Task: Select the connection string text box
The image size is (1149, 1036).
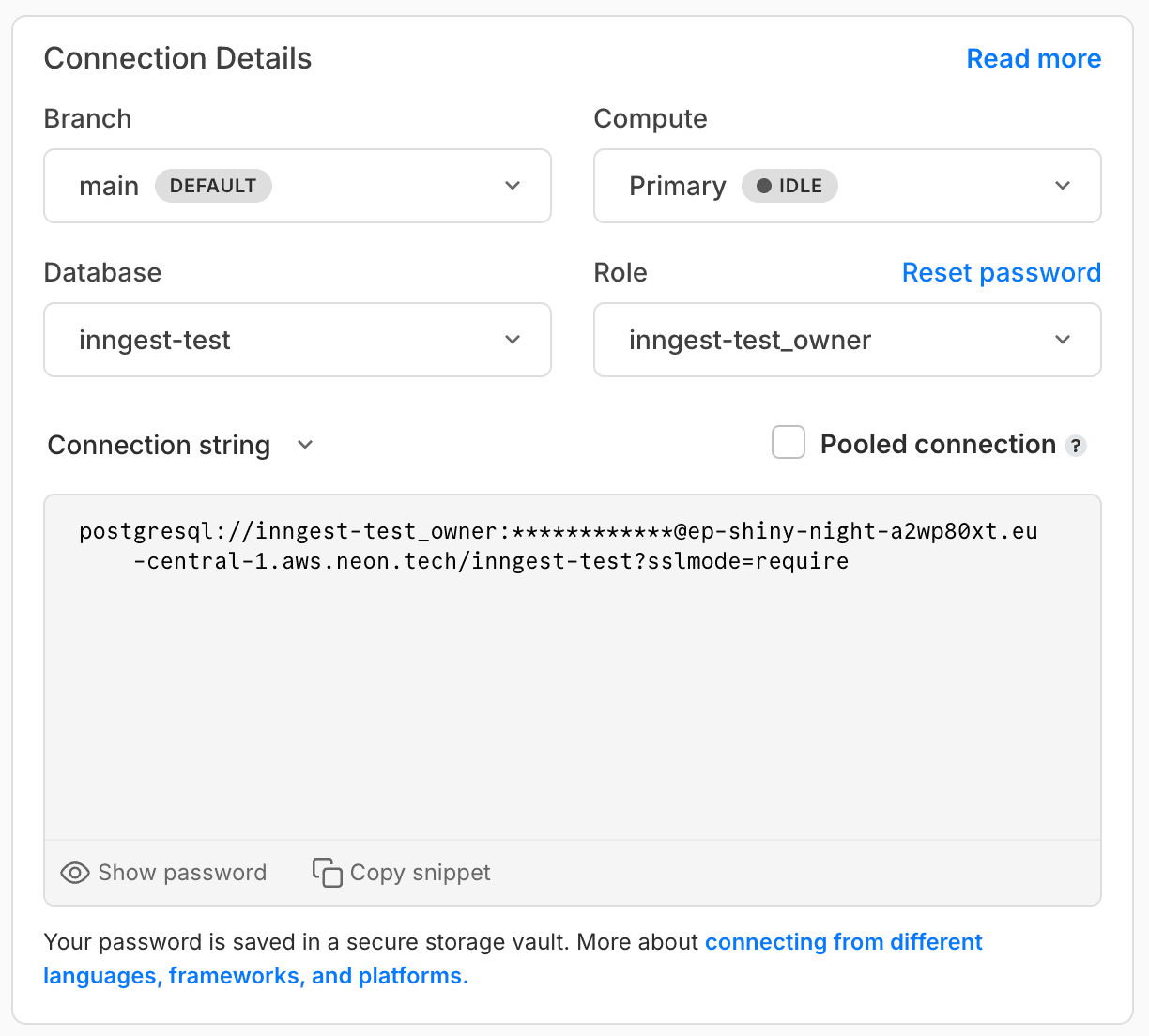Action: (573, 666)
